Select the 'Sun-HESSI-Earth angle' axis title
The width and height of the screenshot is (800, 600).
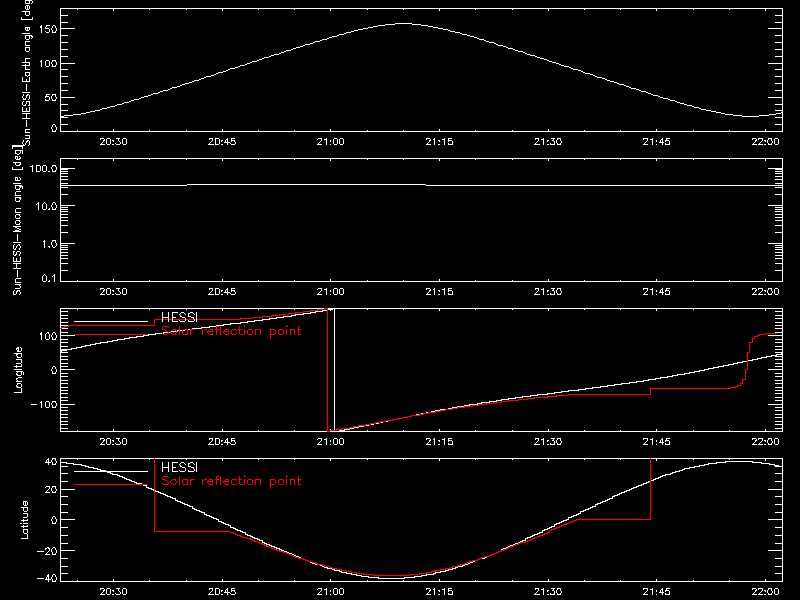pyautogui.click(x=27, y=73)
